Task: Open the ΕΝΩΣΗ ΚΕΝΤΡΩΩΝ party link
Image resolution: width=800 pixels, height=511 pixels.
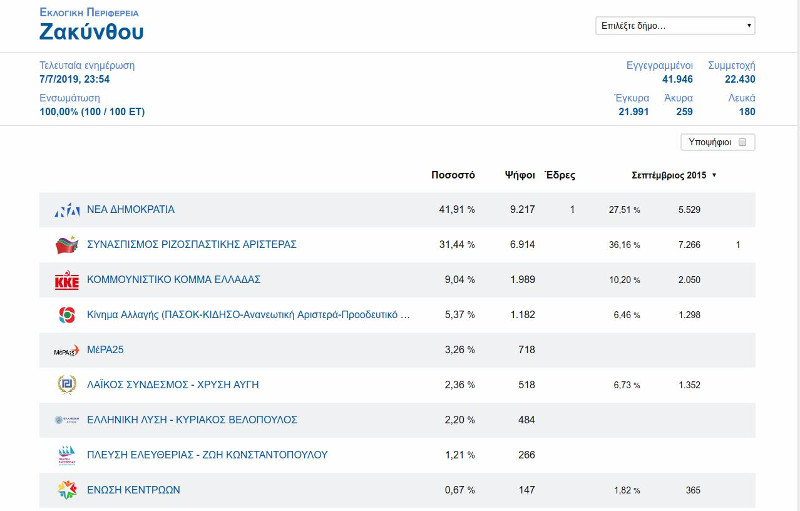Action: click(134, 490)
